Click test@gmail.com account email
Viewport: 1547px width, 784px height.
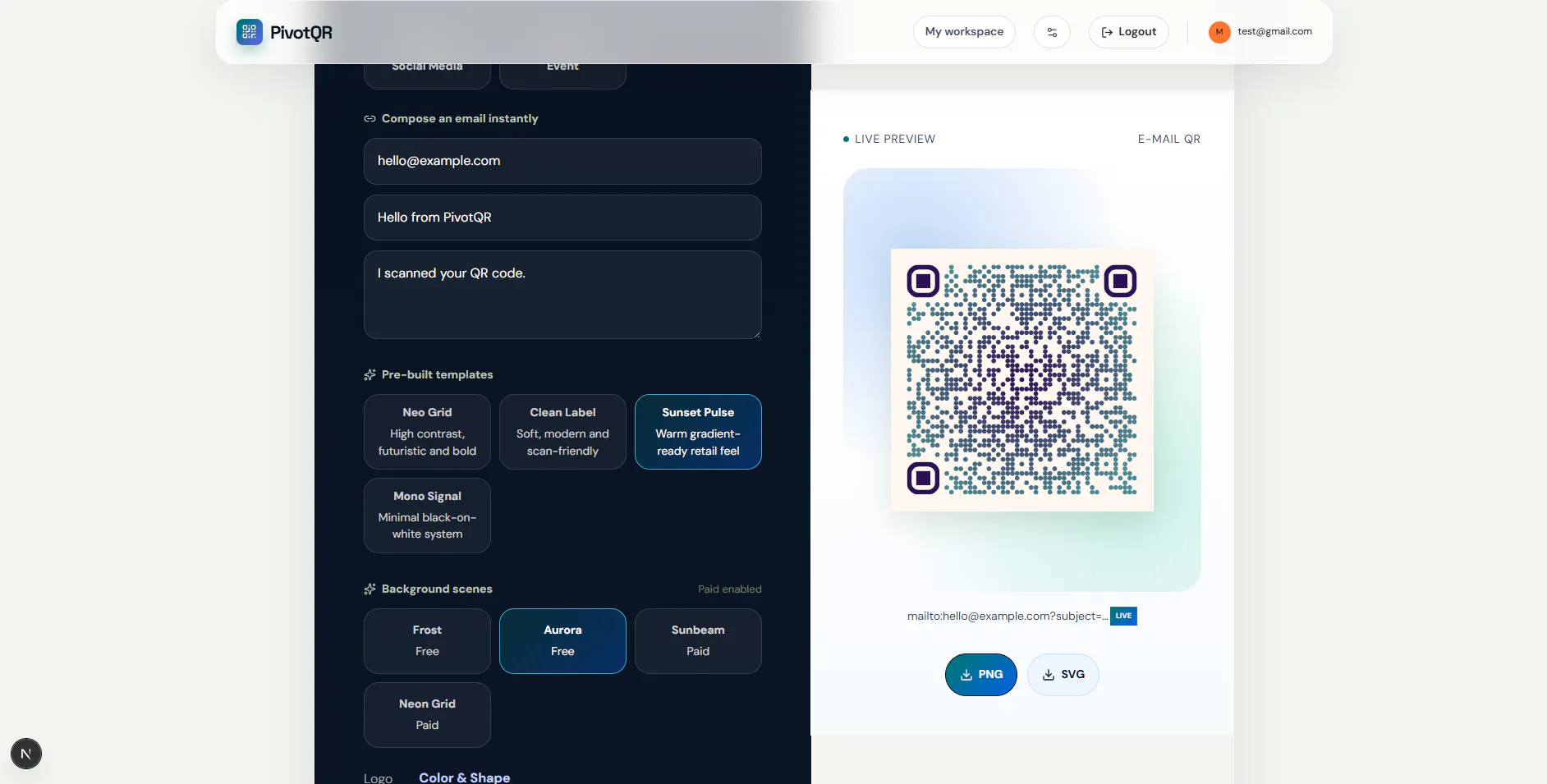1274,31
